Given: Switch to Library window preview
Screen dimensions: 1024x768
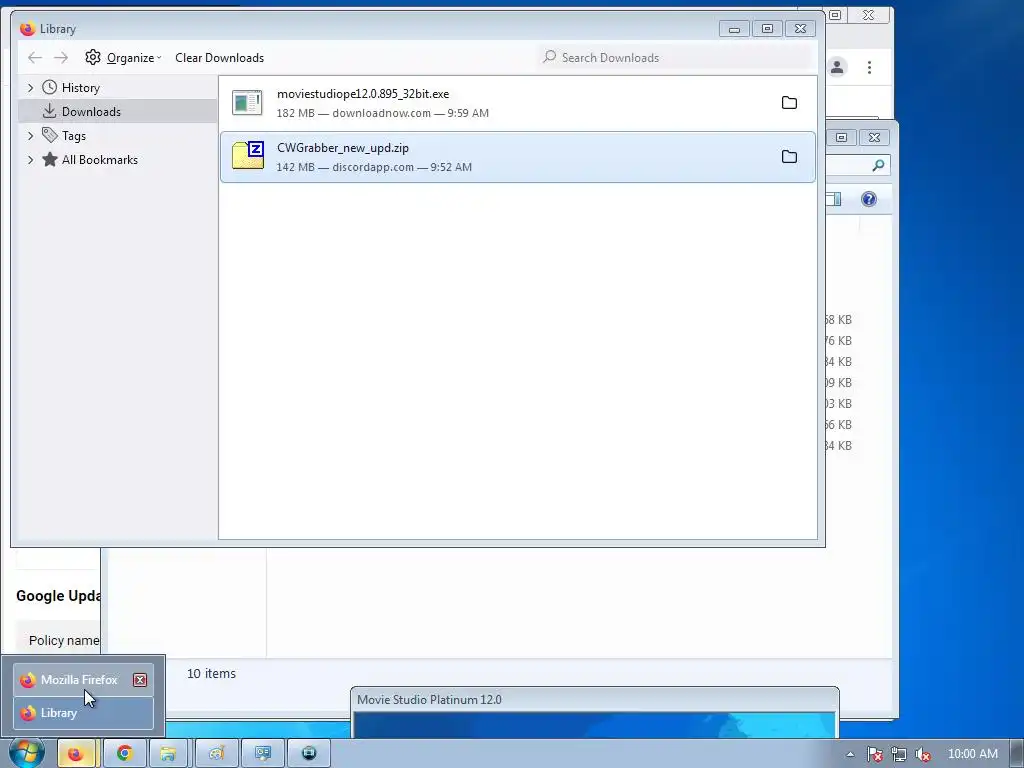Looking at the screenshot, I should click(x=84, y=713).
